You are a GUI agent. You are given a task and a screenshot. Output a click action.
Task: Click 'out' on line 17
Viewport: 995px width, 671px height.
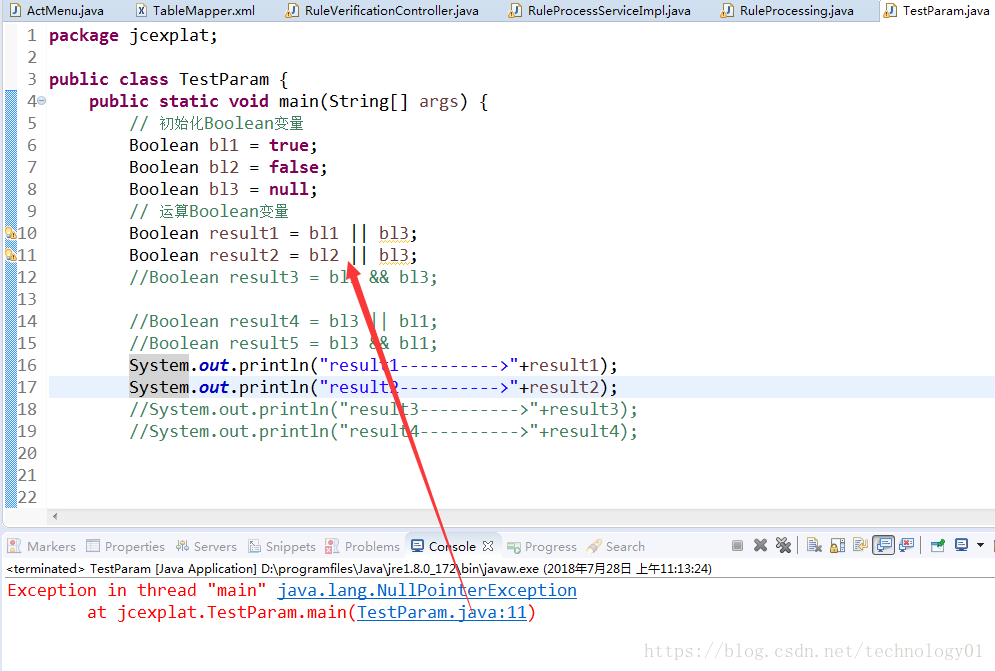point(214,387)
